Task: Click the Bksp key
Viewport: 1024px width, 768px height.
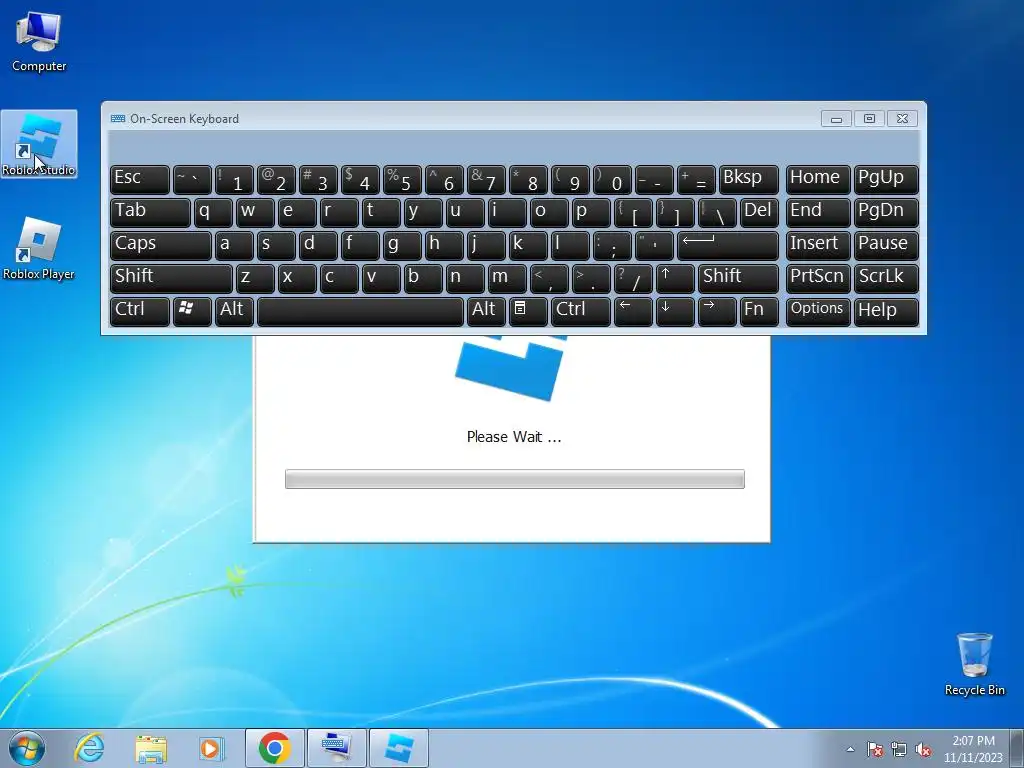Action: pos(748,179)
